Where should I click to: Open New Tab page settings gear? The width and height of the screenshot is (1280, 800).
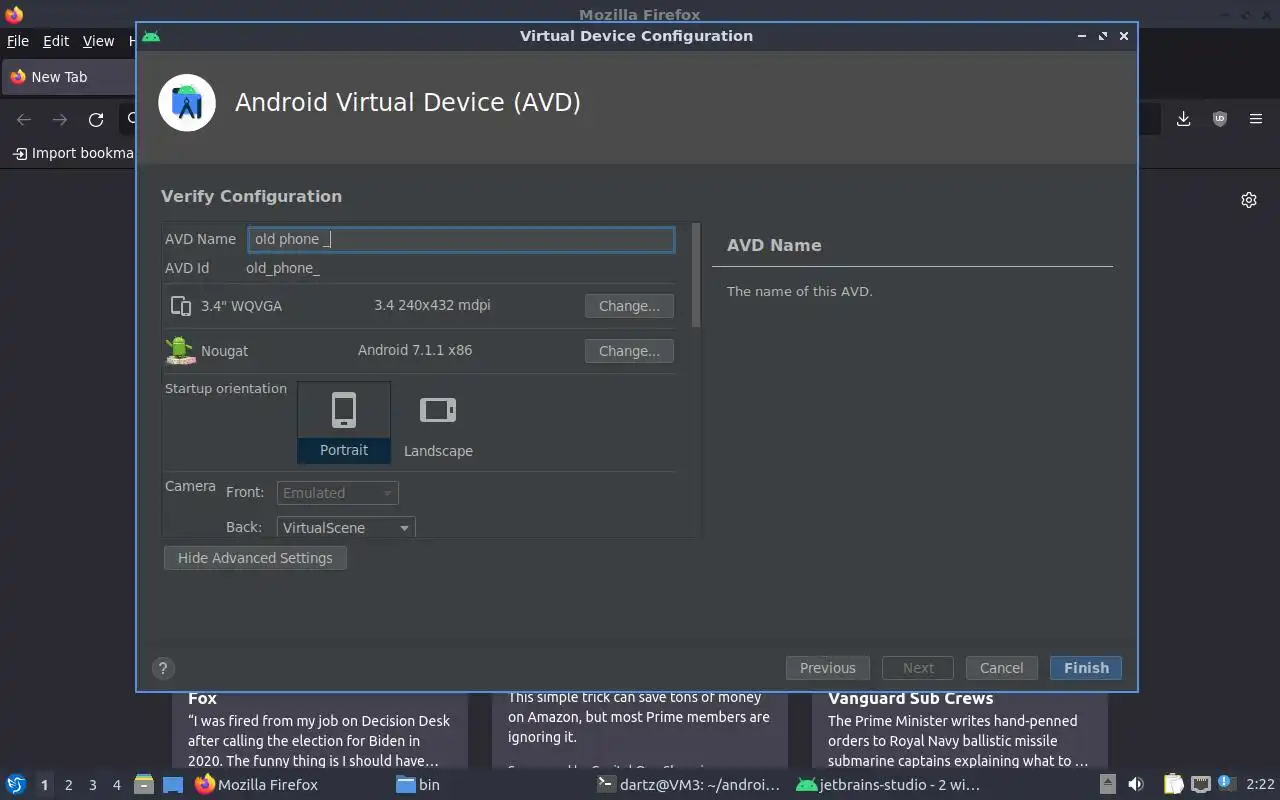pyautogui.click(x=1249, y=200)
